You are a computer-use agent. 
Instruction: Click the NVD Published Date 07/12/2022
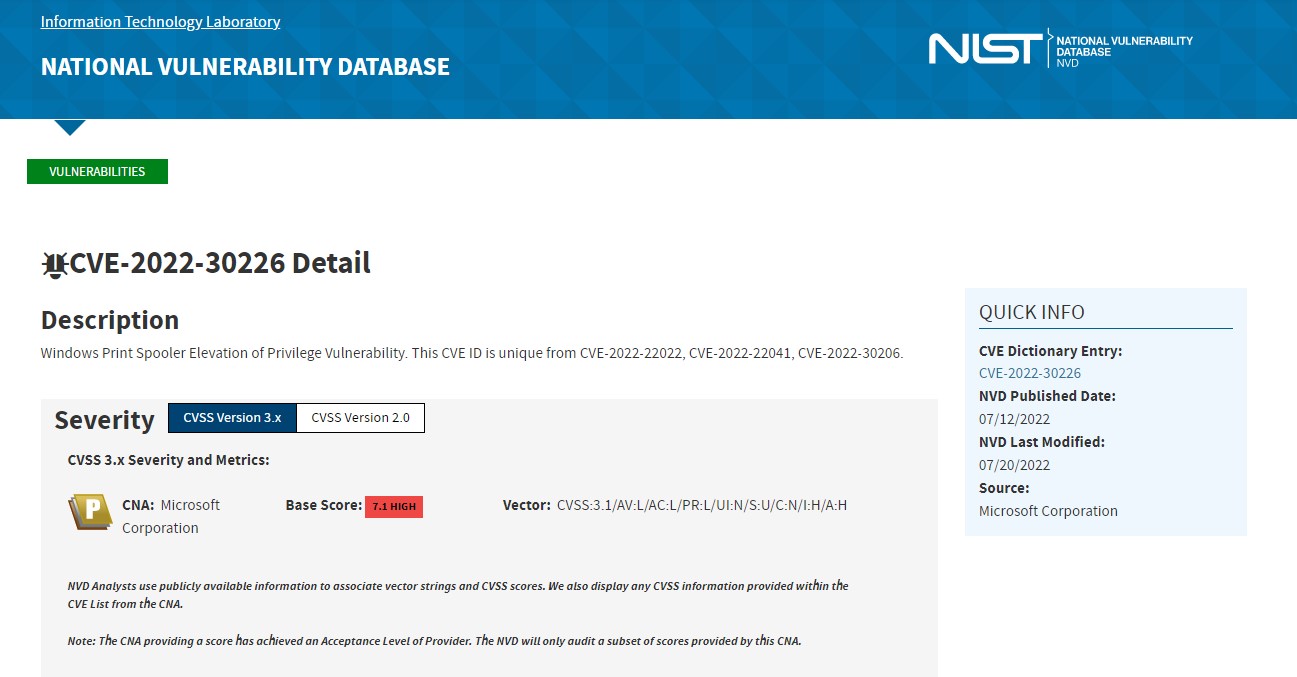[x=1014, y=419]
